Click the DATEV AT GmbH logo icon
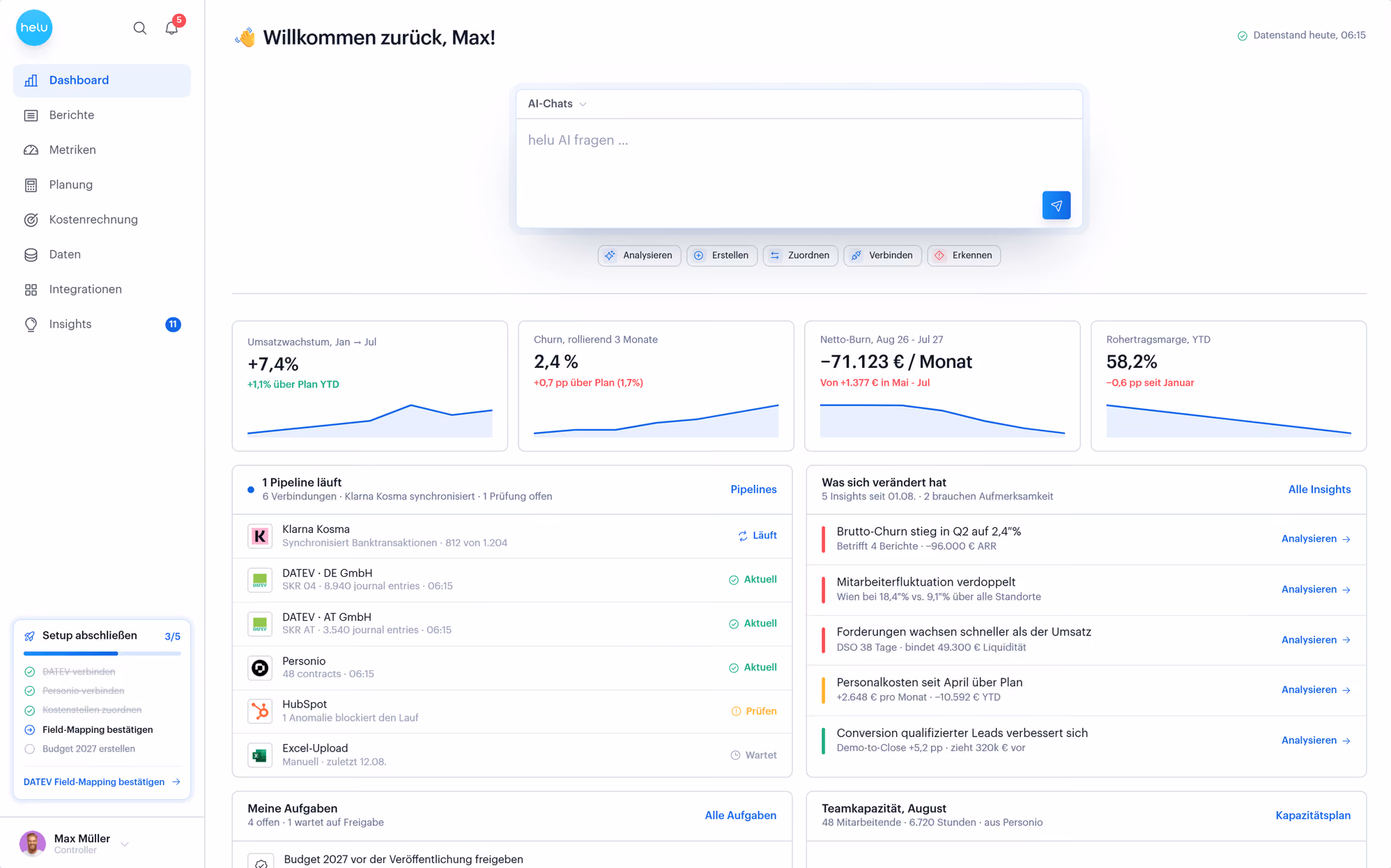The height and width of the screenshot is (868, 1391). pos(259,623)
